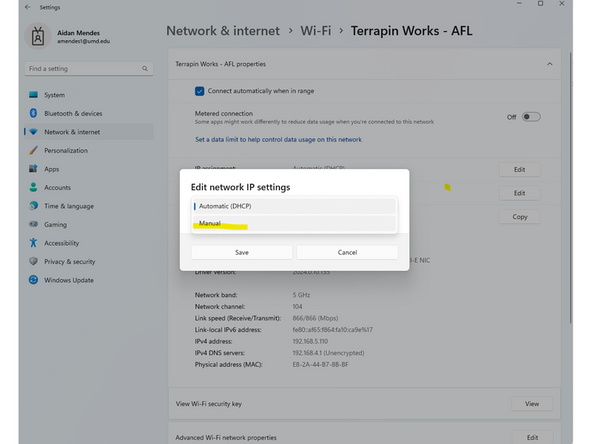The image size is (592, 444).
Task: Open Windows Update label in sidebar
Action: tap(69, 280)
